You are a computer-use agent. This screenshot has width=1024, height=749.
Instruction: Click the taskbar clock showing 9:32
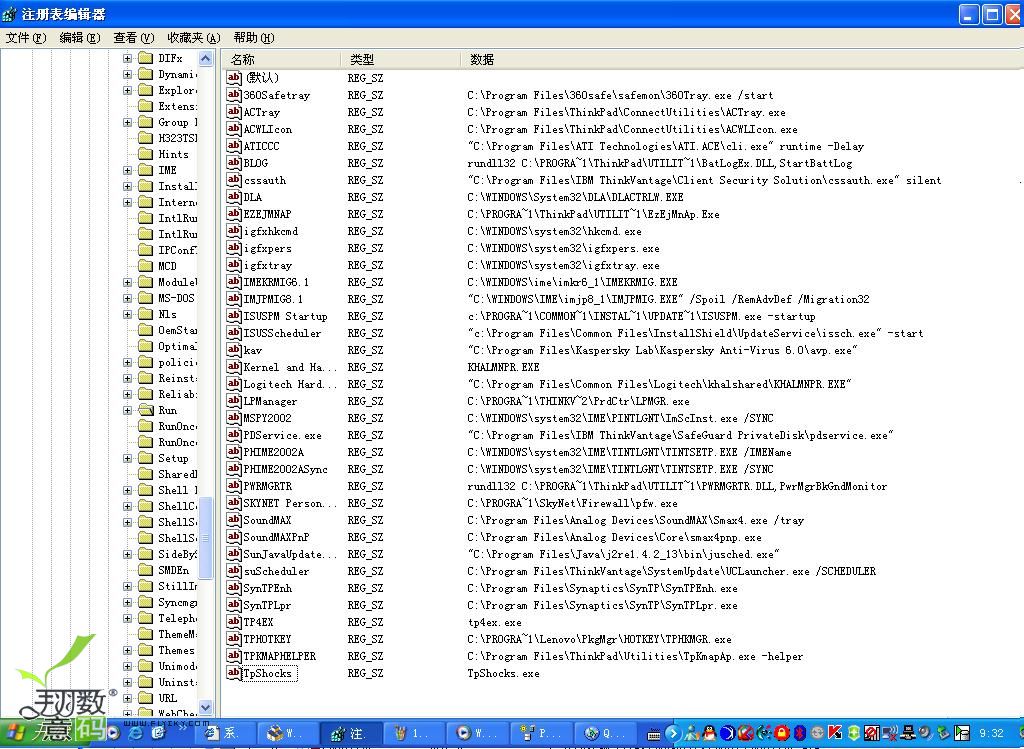pyautogui.click(x=991, y=733)
